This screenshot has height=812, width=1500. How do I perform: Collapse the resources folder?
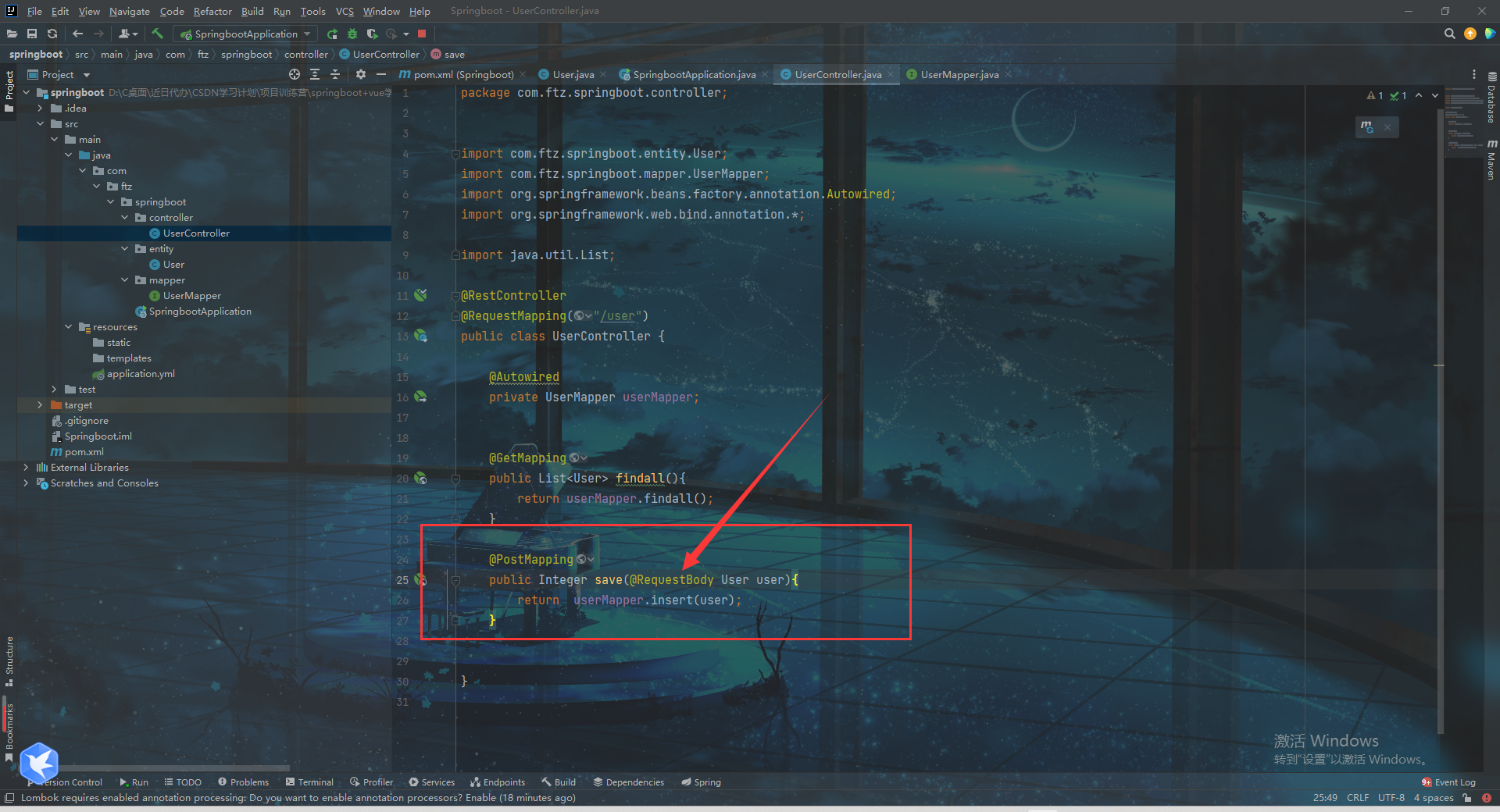coord(69,326)
